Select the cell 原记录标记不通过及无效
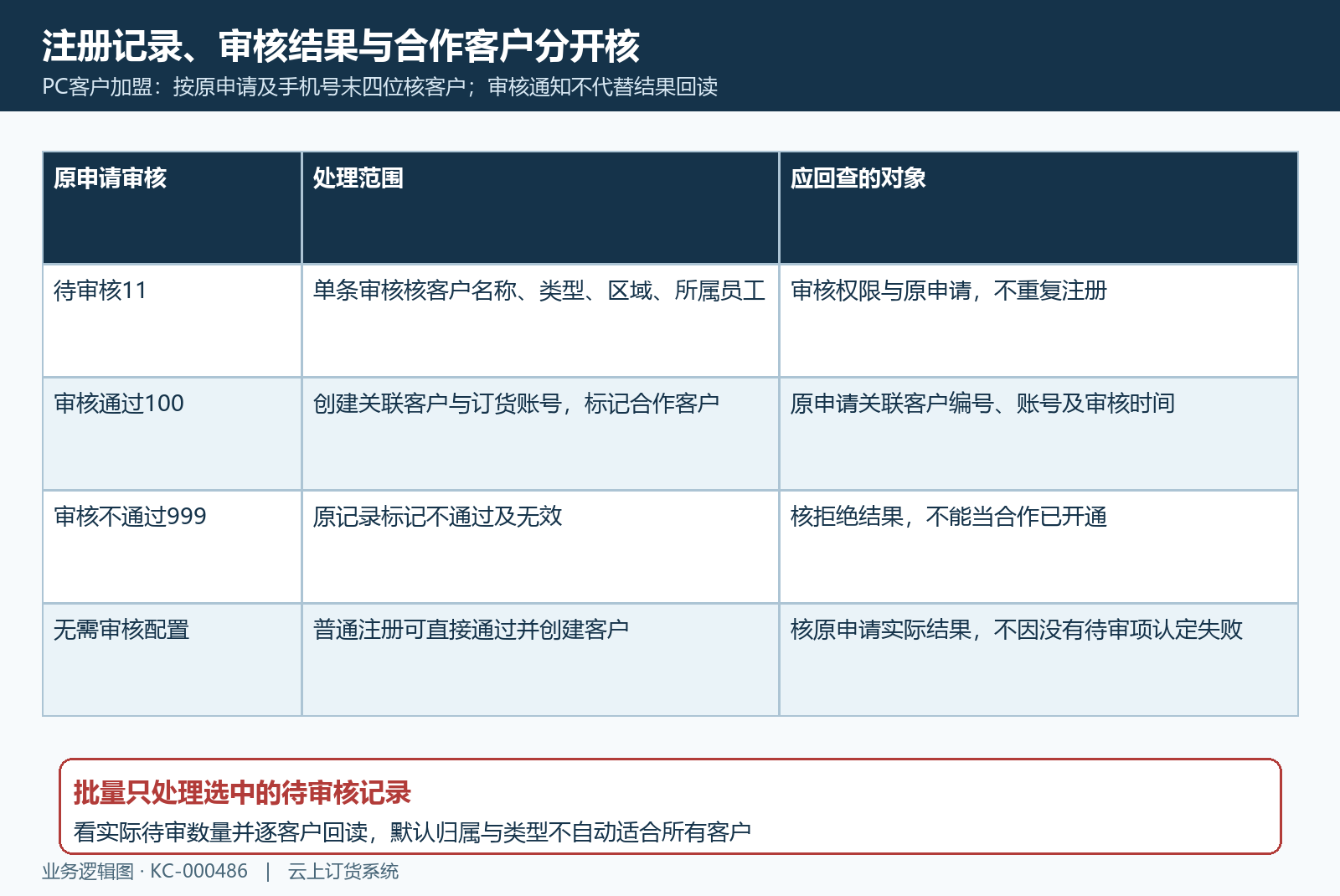 coord(540,547)
